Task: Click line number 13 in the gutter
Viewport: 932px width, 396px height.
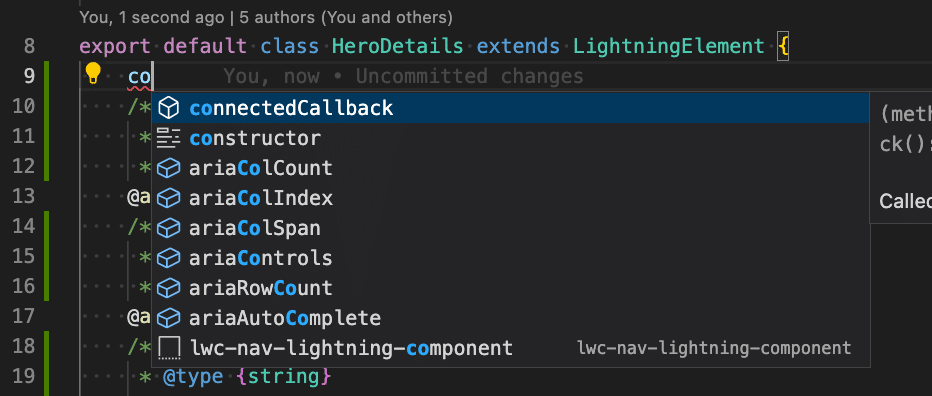Action: point(24,196)
